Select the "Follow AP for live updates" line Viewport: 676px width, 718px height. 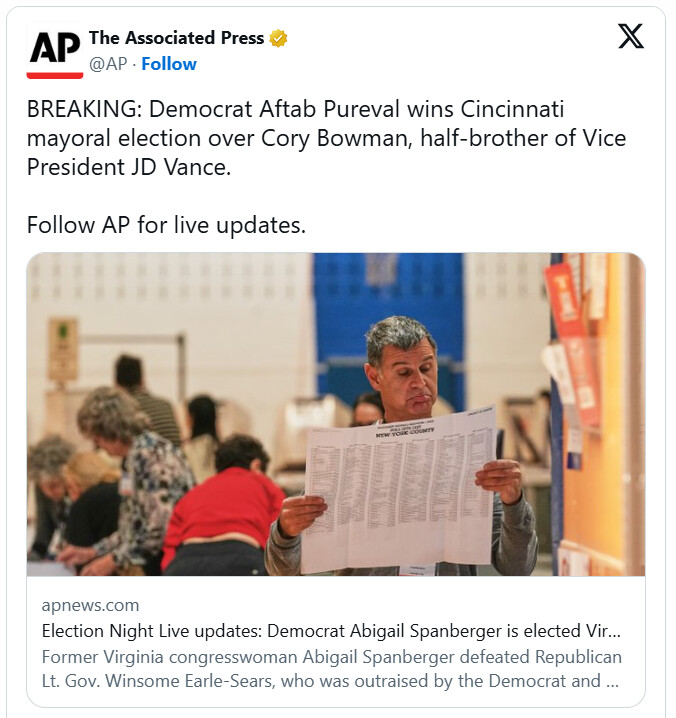click(166, 225)
